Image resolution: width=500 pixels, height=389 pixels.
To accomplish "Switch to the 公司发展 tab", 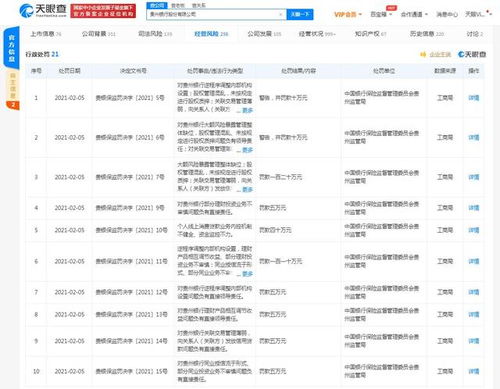I will point(264,34).
